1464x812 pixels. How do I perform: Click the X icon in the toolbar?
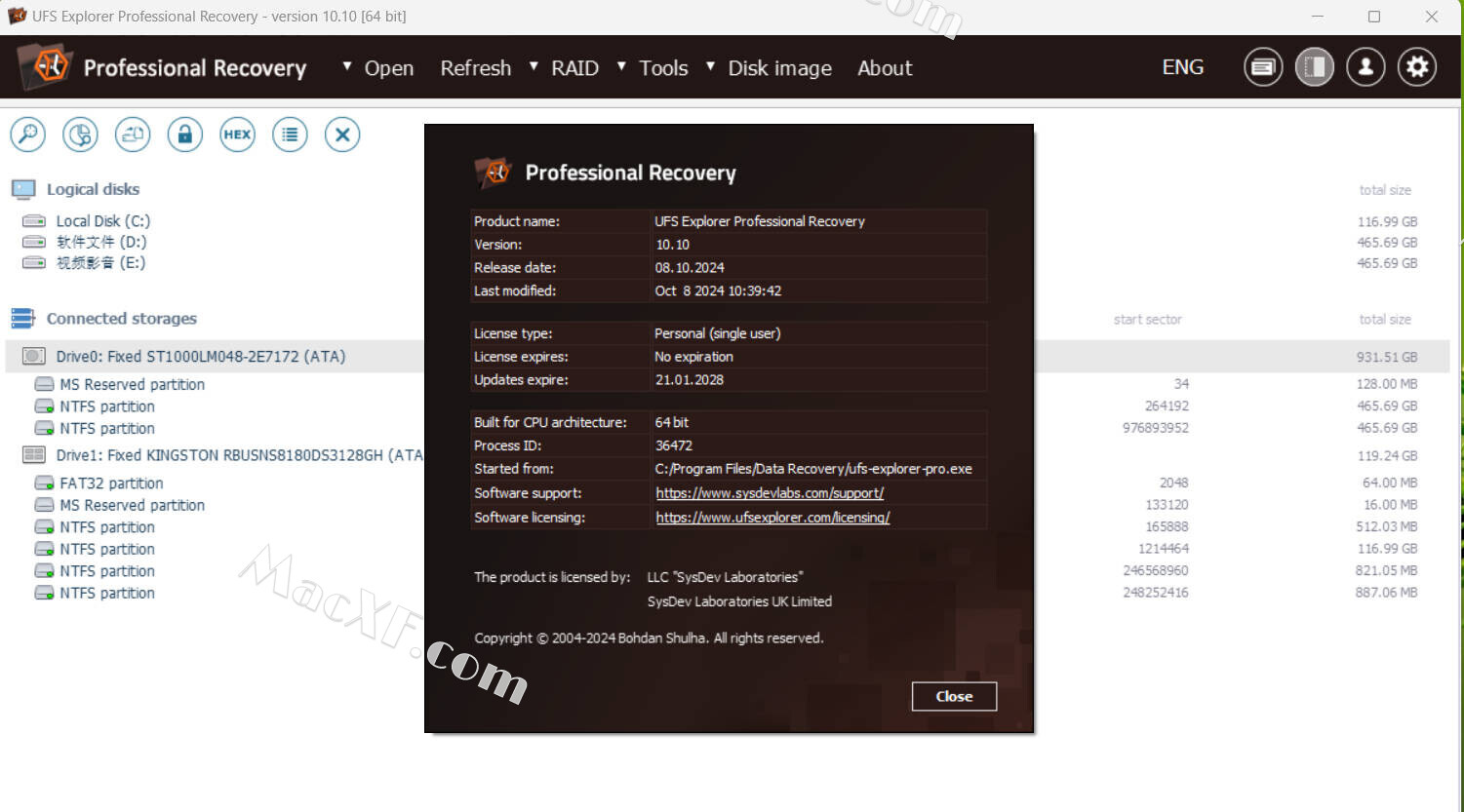click(x=342, y=135)
